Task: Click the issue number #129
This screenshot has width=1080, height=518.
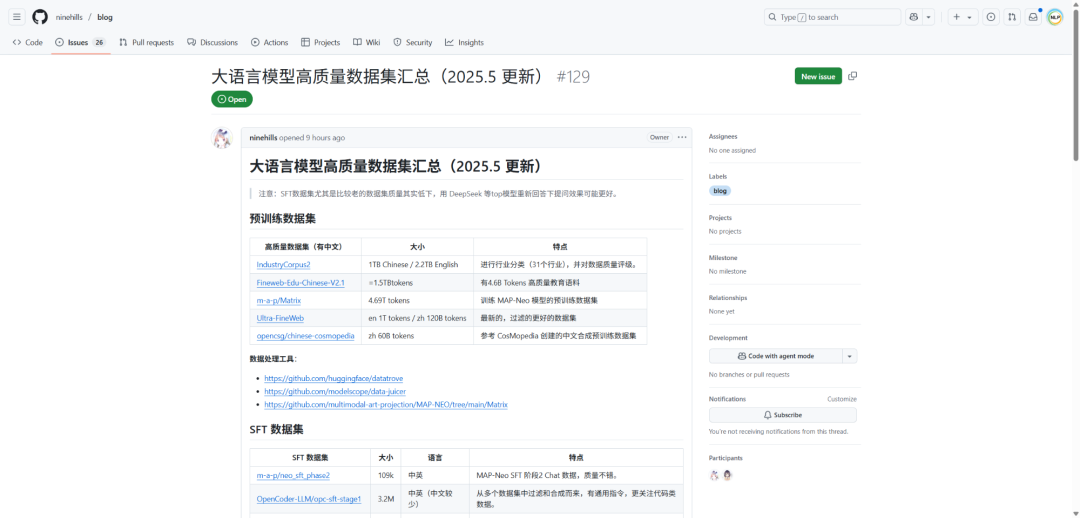Action: (x=573, y=76)
